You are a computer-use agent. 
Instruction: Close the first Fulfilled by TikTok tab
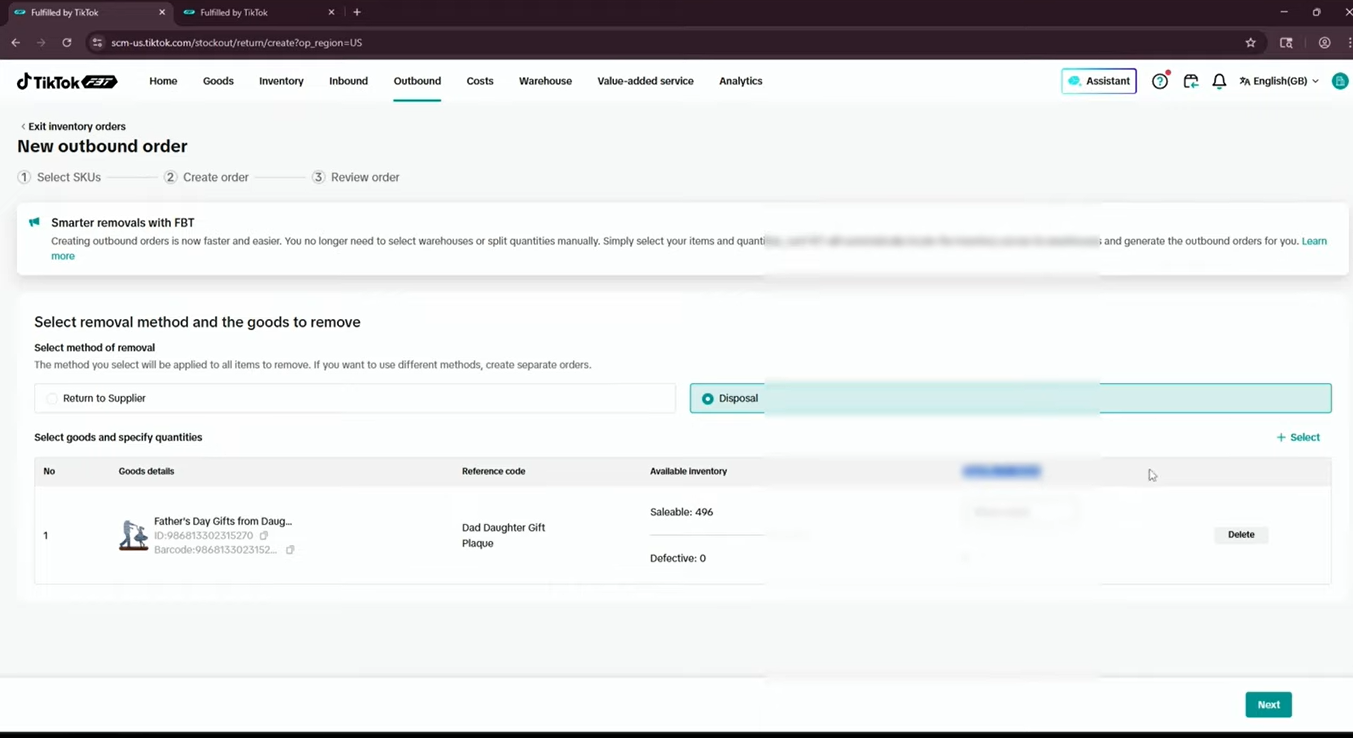(x=162, y=12)
